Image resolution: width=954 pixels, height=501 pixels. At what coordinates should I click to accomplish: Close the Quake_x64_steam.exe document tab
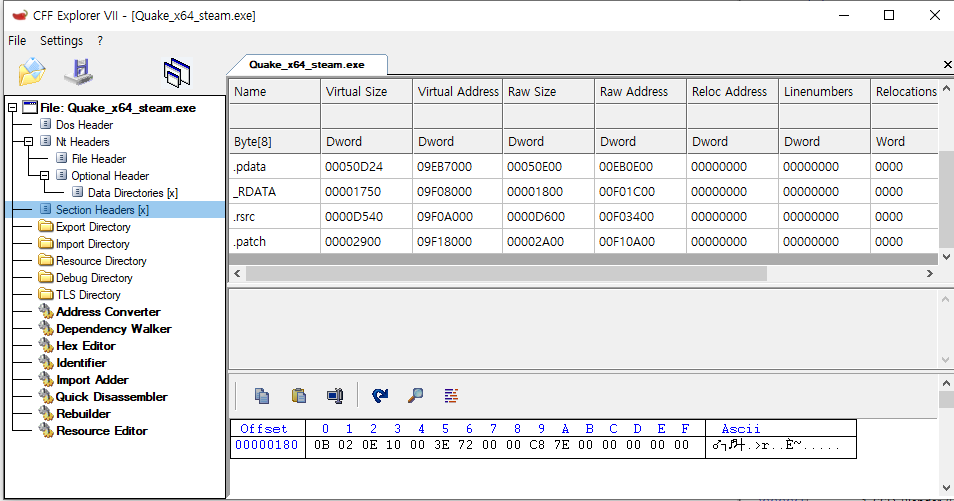(x=947, y=65)
